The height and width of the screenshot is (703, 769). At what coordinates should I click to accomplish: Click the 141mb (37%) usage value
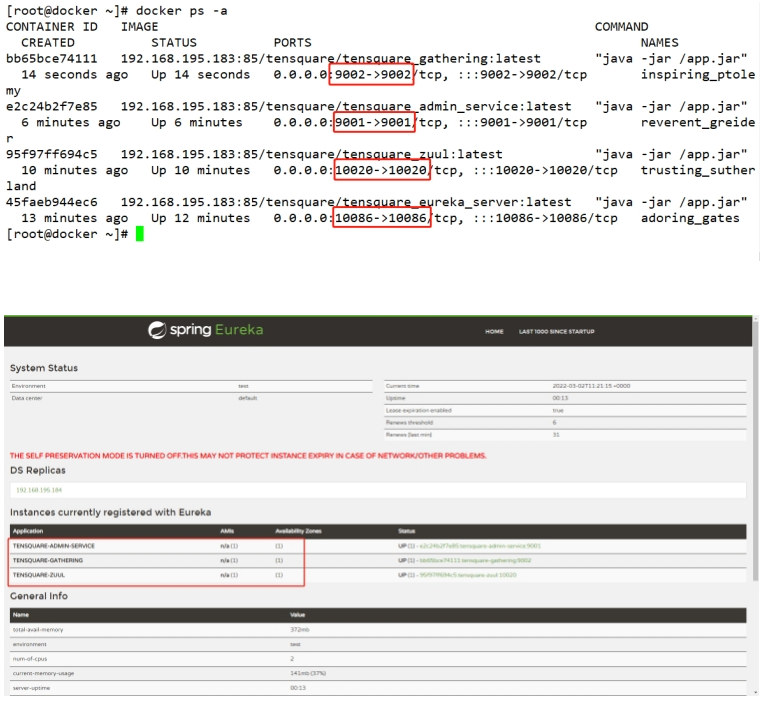pyautogui.click(x=308, y=673)
